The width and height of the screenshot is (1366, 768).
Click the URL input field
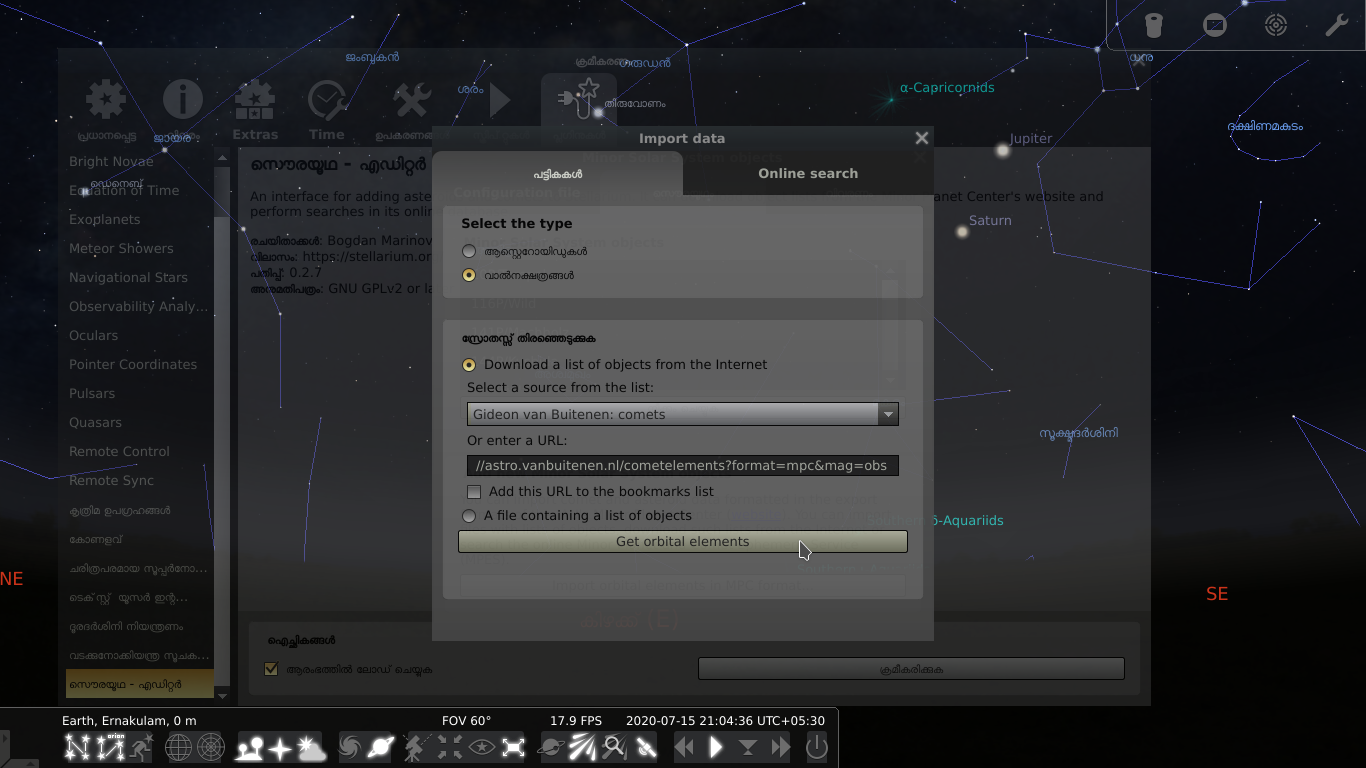click(682, 465)
